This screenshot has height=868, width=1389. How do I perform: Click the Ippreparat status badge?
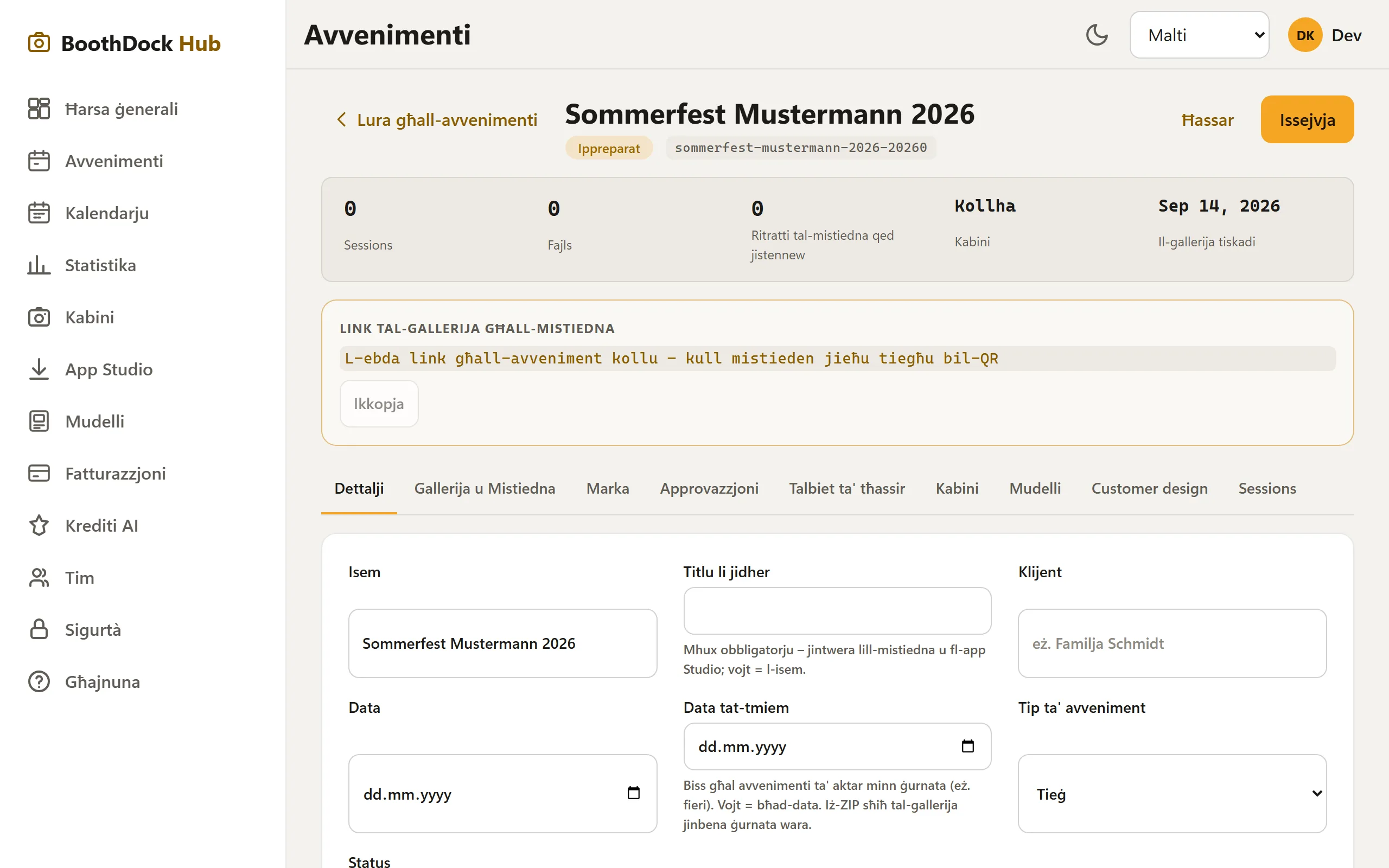[x=609, y=148]
